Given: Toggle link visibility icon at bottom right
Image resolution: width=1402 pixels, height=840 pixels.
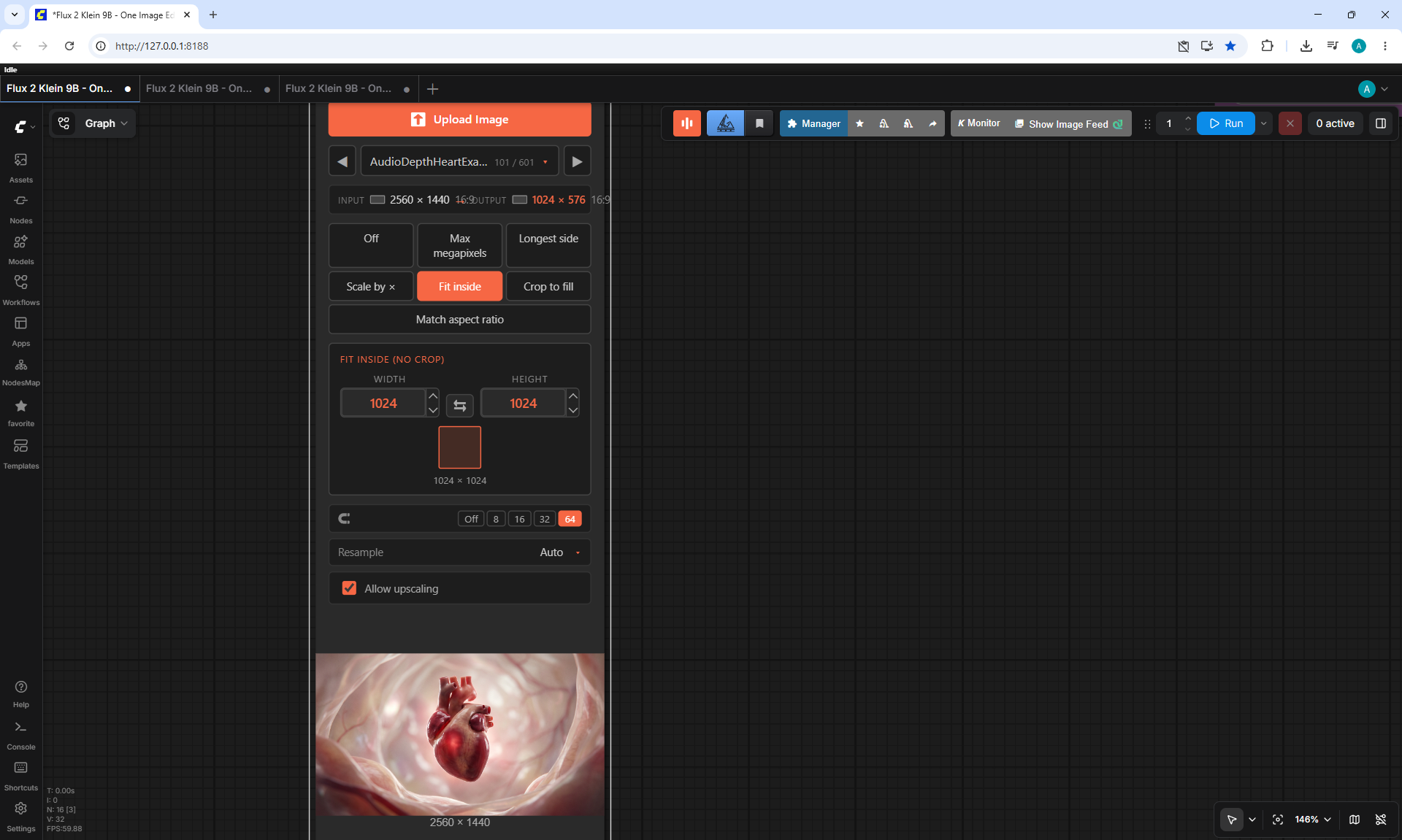Looking at the screenshot, I should 1381,820.
